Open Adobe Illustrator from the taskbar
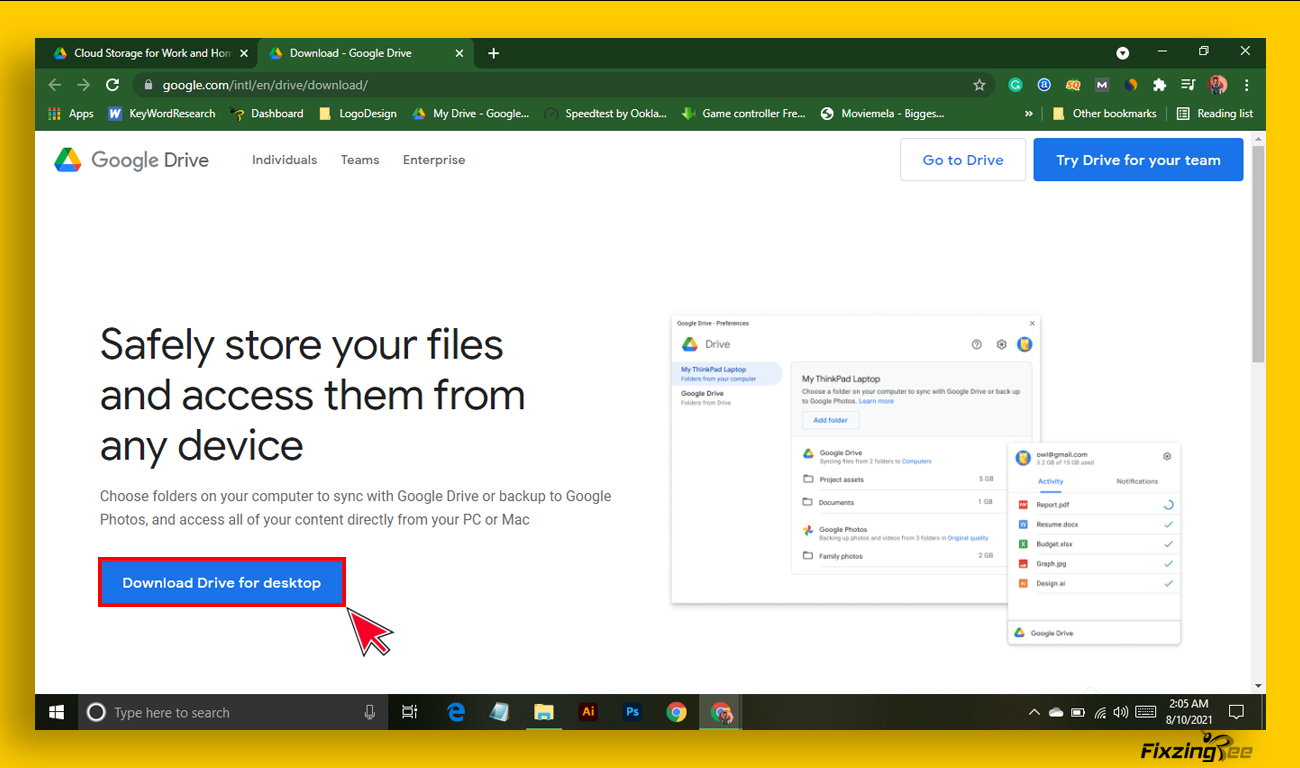1300x768 pixels. 588,712
